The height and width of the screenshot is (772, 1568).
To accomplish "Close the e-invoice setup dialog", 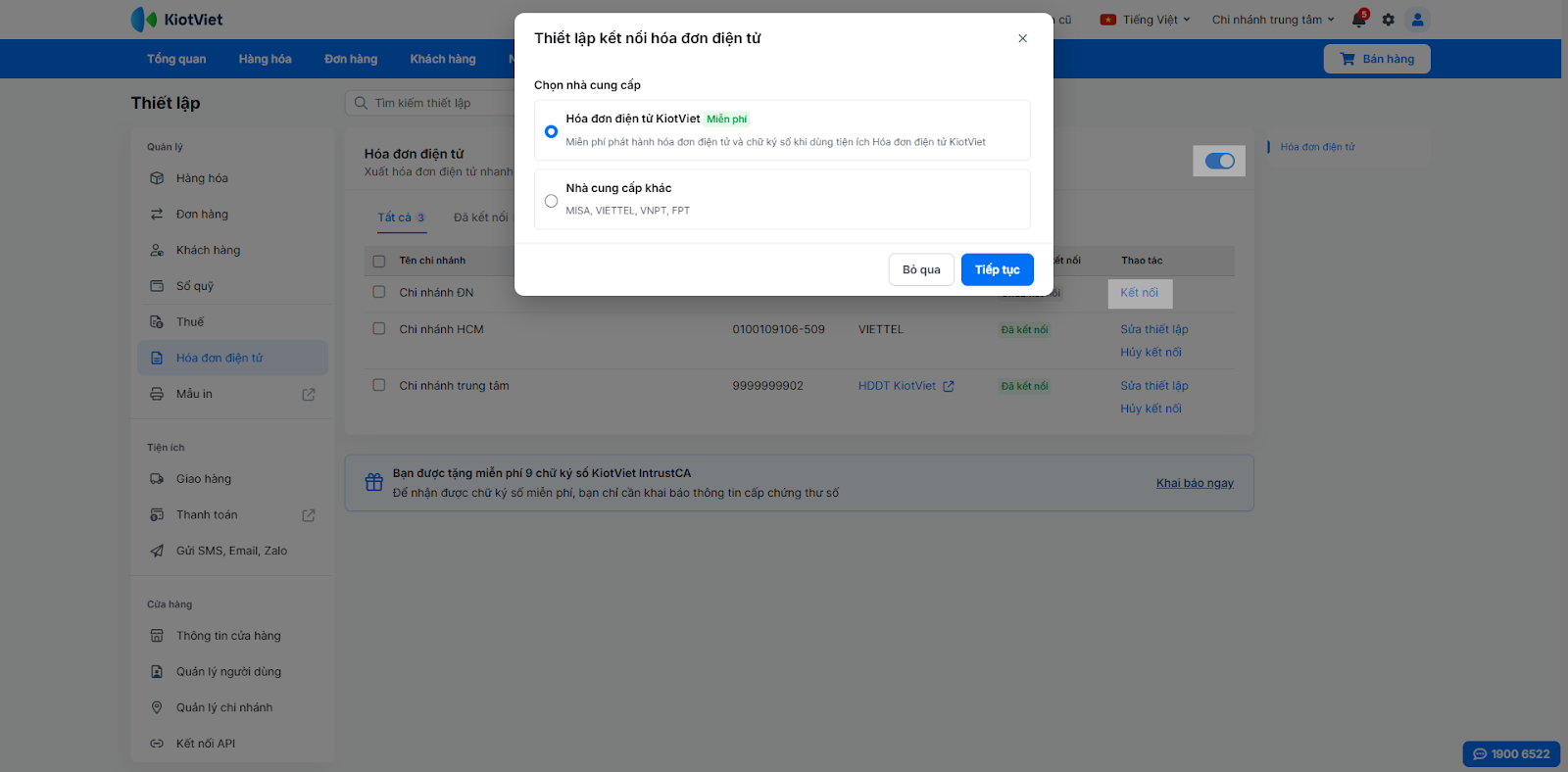I will [1022, 38].
